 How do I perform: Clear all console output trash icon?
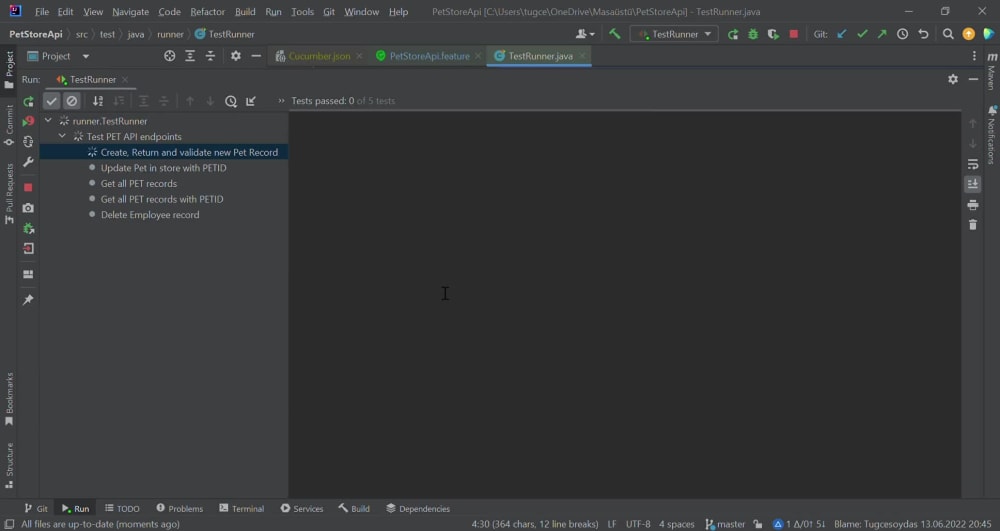(x=973, y=224)
